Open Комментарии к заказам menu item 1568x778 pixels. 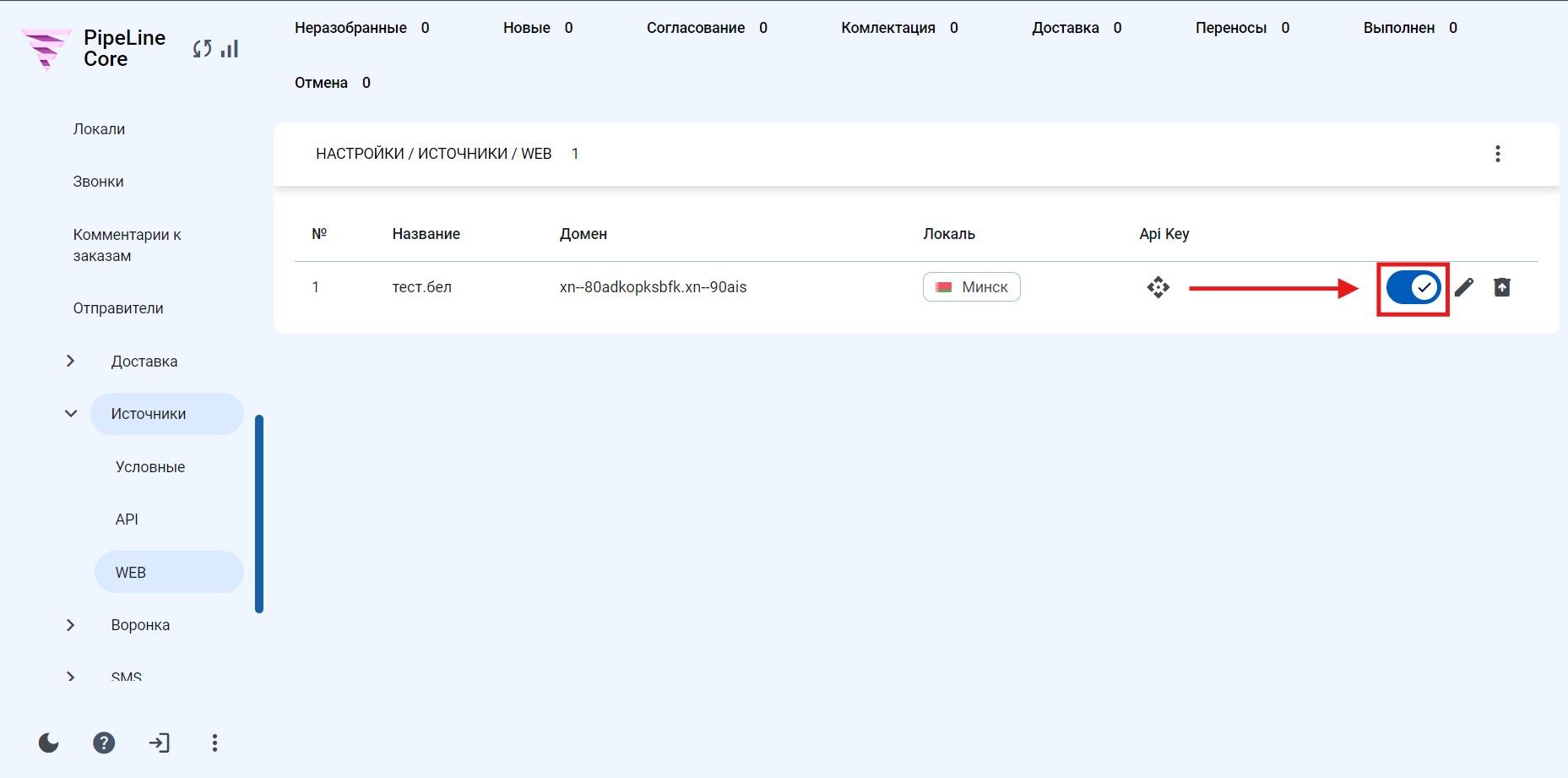127,245
